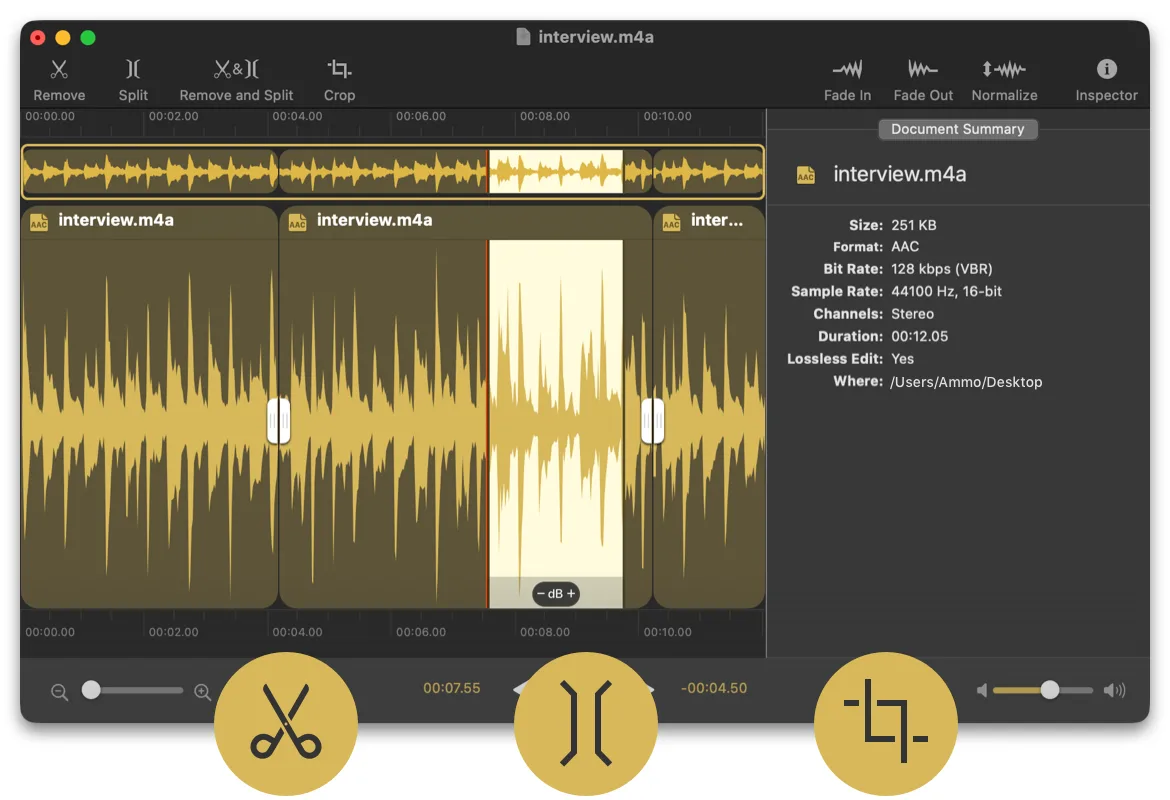The width and height of the screenshot is (1170, 800).
Task: Click Bit Rate value 128 kbps (VBR)
Action: tap(942, 269)
